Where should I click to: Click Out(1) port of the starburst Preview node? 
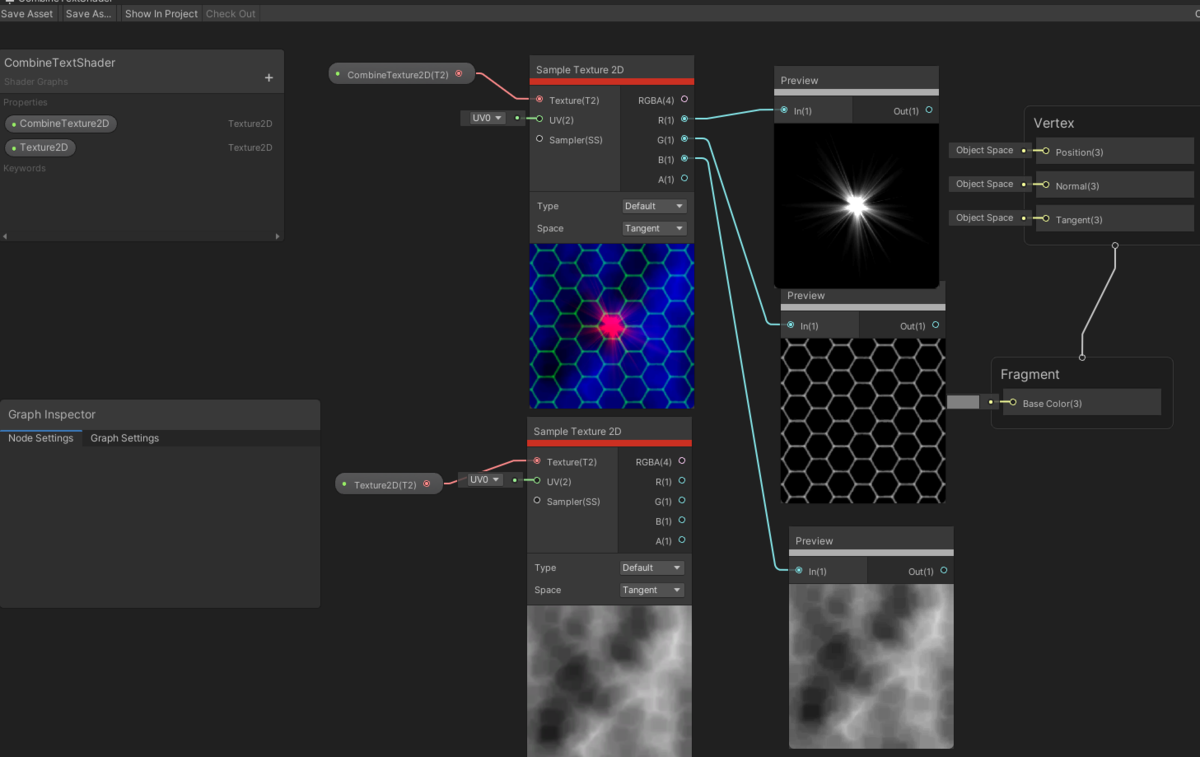click(929, 110)
